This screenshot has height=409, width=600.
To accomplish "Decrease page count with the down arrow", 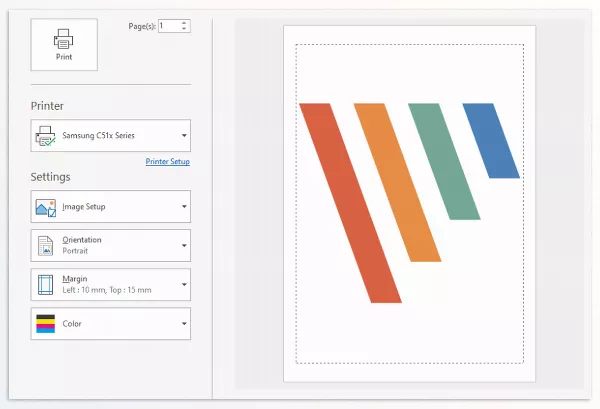I will pyautogui.click(x=185, y=29).
